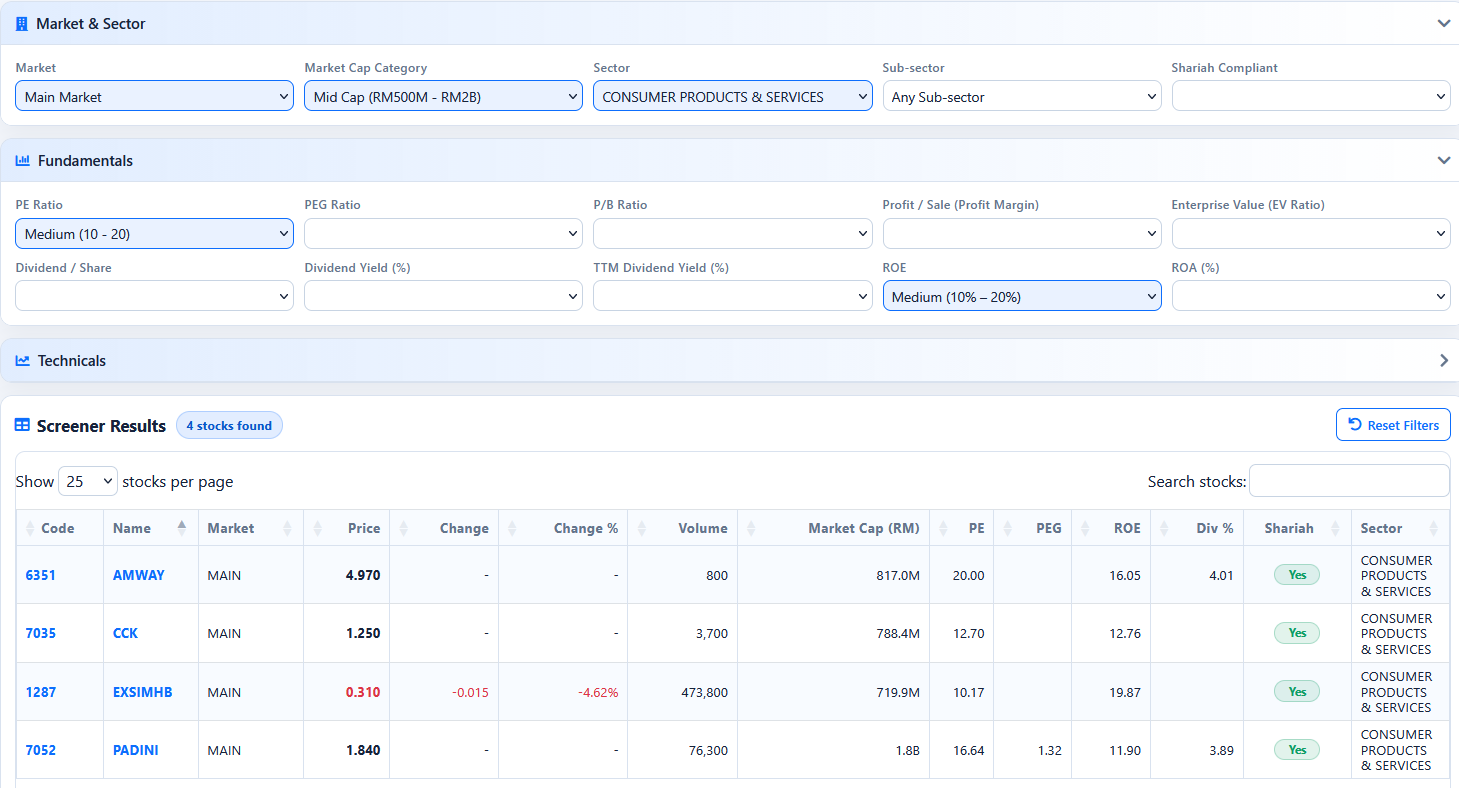Open the Sub-sector dropdown
Viewport: 1459px width, 788px height.
coord(1021,95)
